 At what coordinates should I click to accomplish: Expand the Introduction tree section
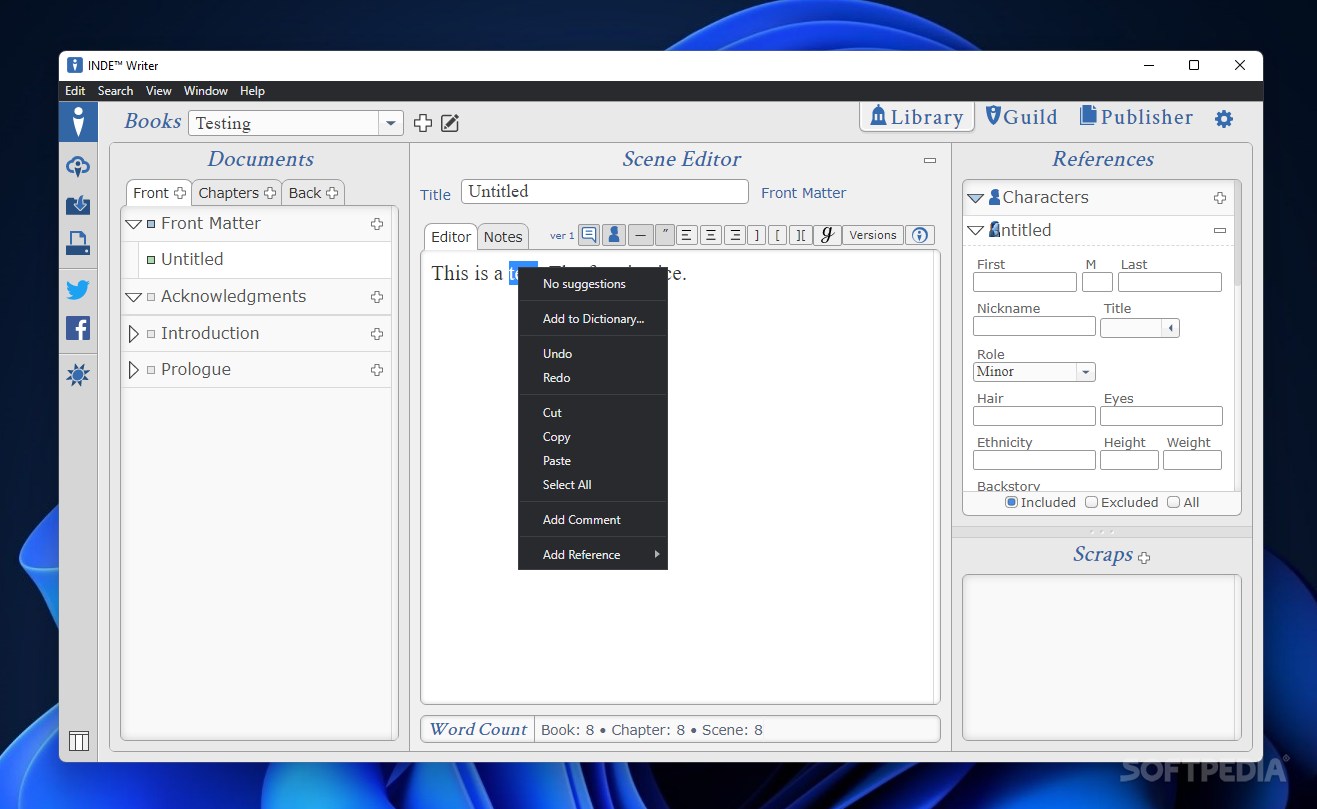[x=134, y=334]
